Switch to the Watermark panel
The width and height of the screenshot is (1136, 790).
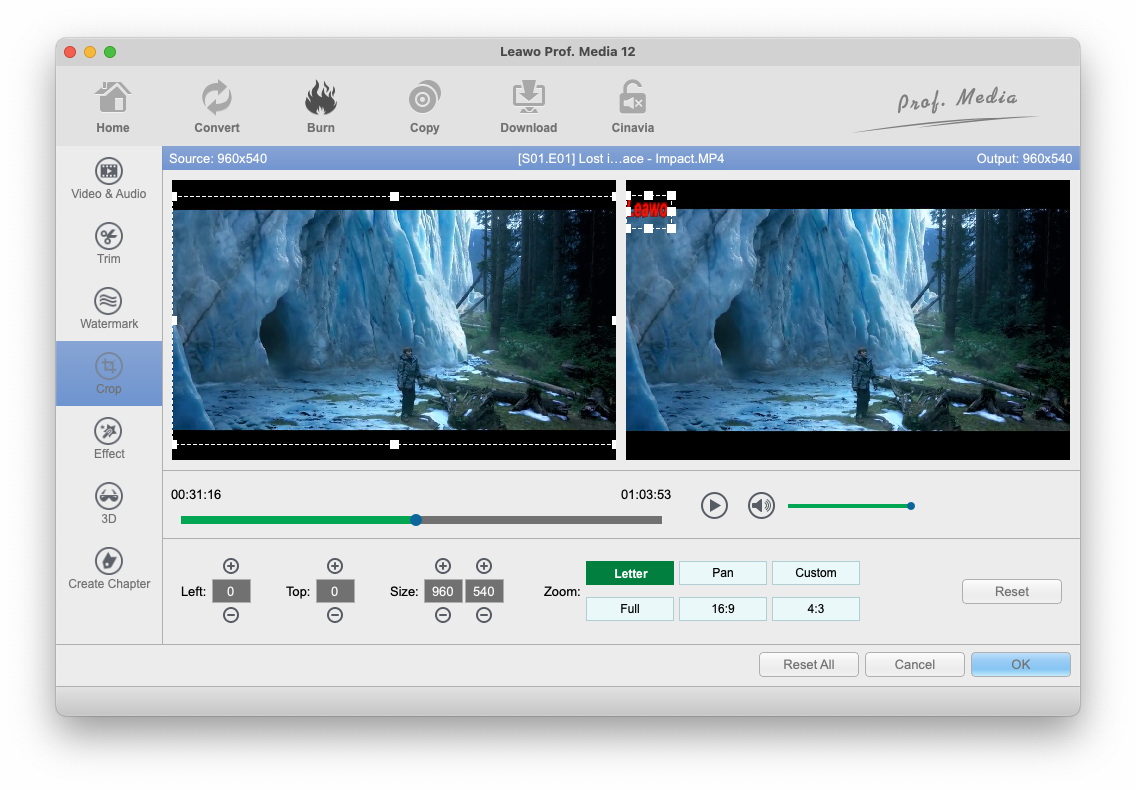109,309
